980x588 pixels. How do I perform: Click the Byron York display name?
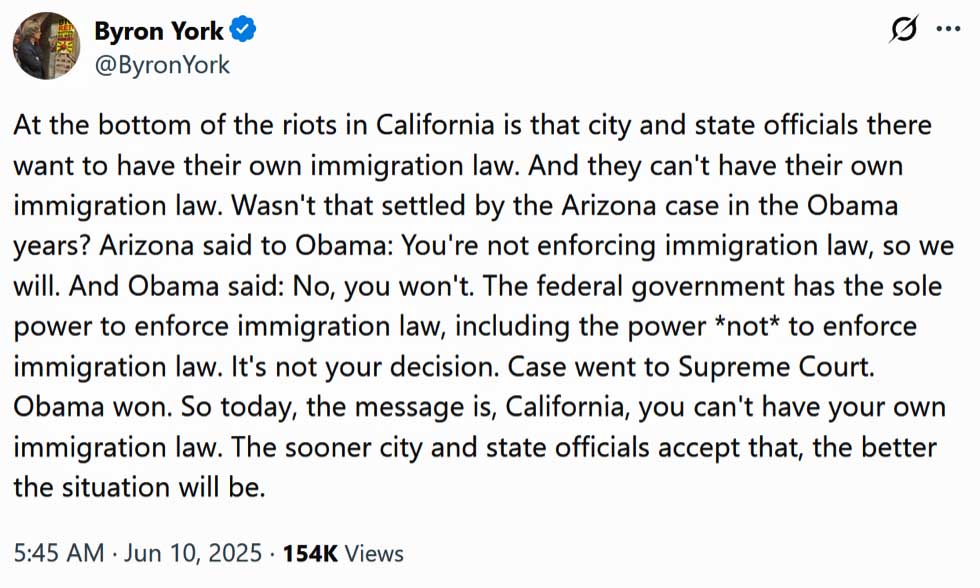[x=159, y=31]
